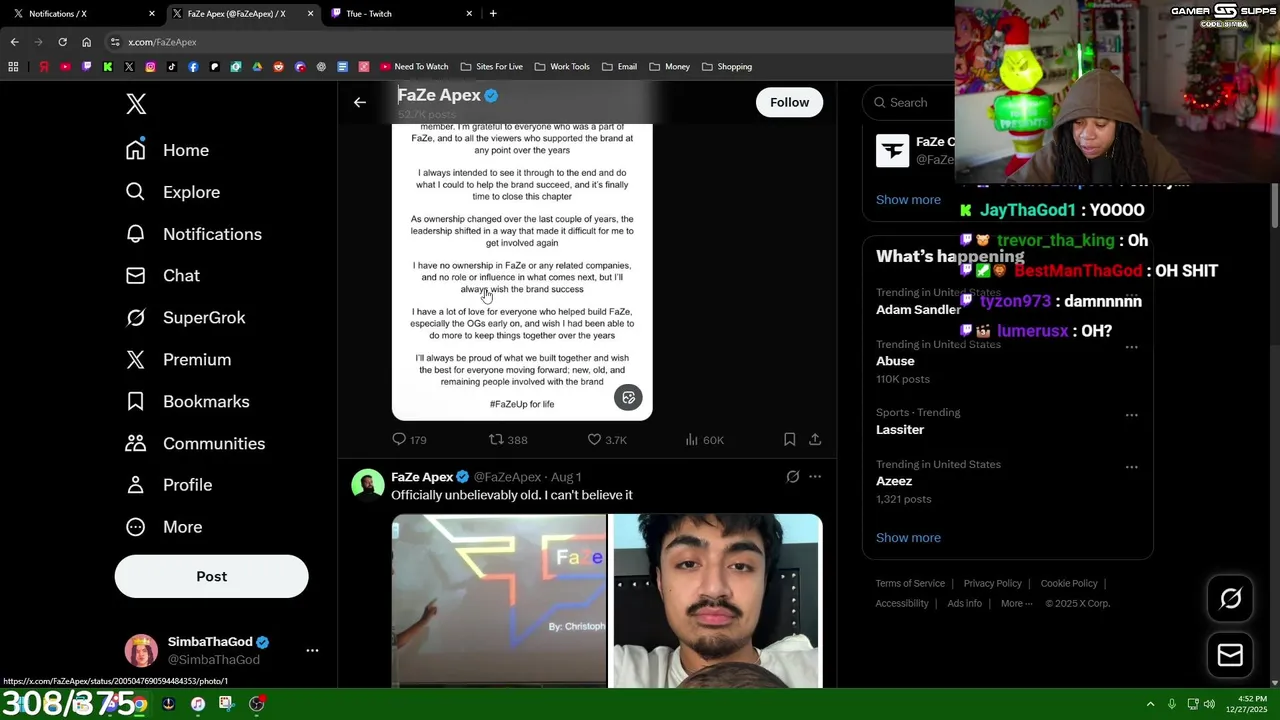Screen dimensions: 1280x720
Task: Open Cookie Policy link
Action: point(1069,583)
